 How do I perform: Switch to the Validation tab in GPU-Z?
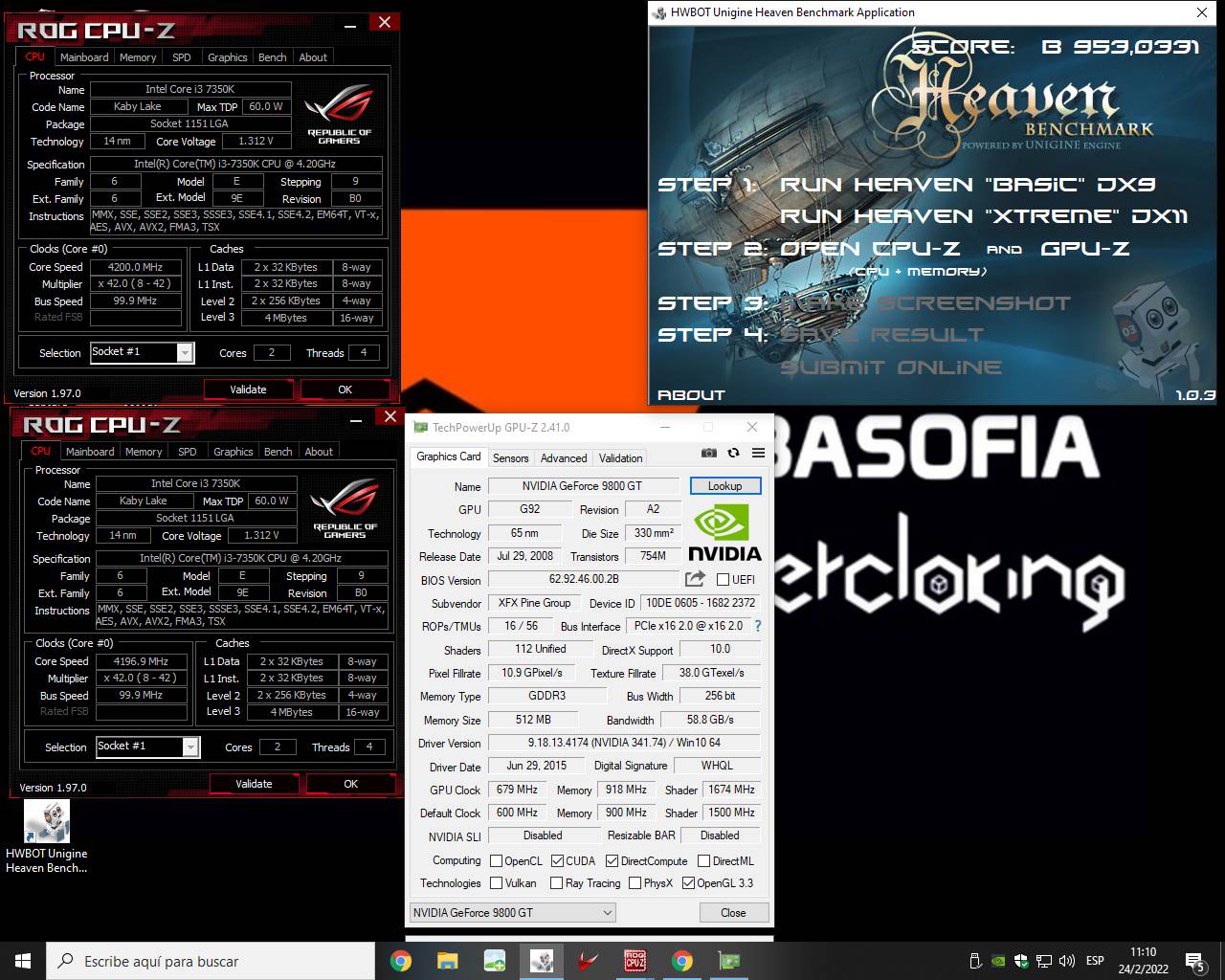pyautogui.click(x=620, y=458)
